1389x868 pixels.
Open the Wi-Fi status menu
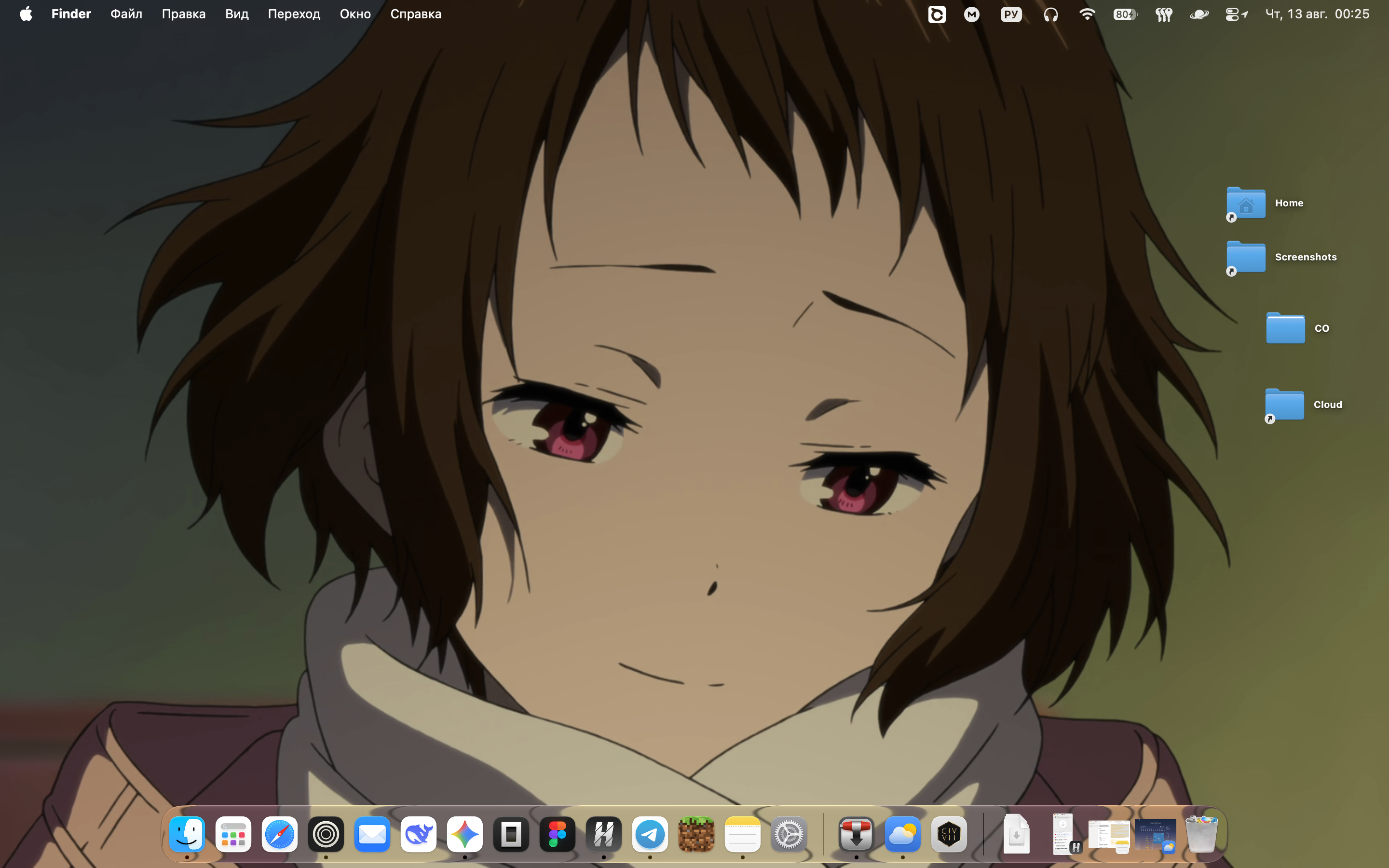(1087, 14)
